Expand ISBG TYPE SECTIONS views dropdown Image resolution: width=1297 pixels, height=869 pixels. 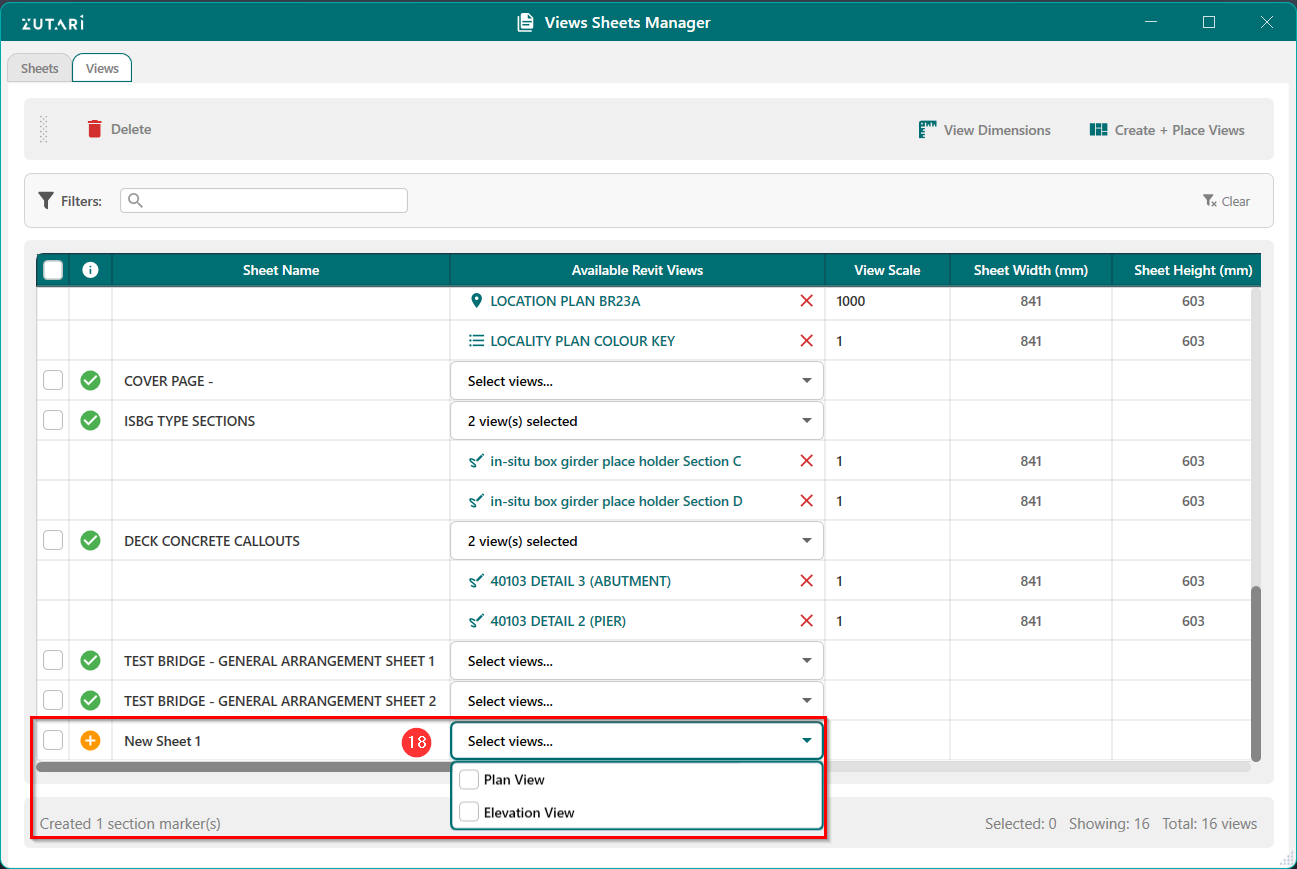coord(636,421)
